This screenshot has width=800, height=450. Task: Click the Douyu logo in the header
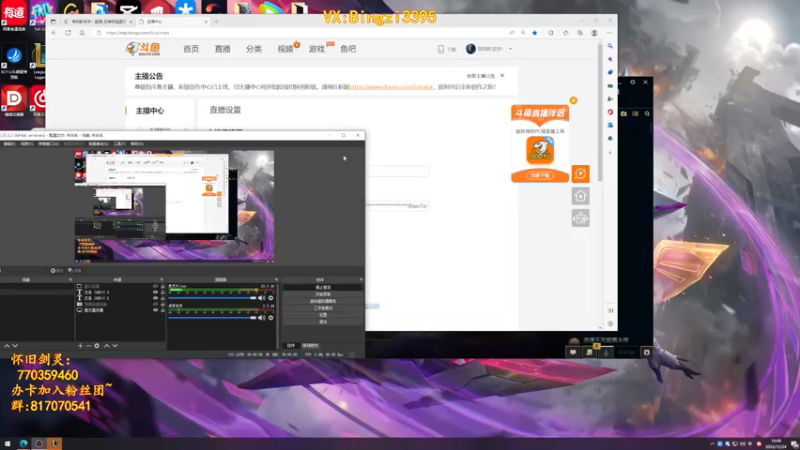[x=143, y=48]
